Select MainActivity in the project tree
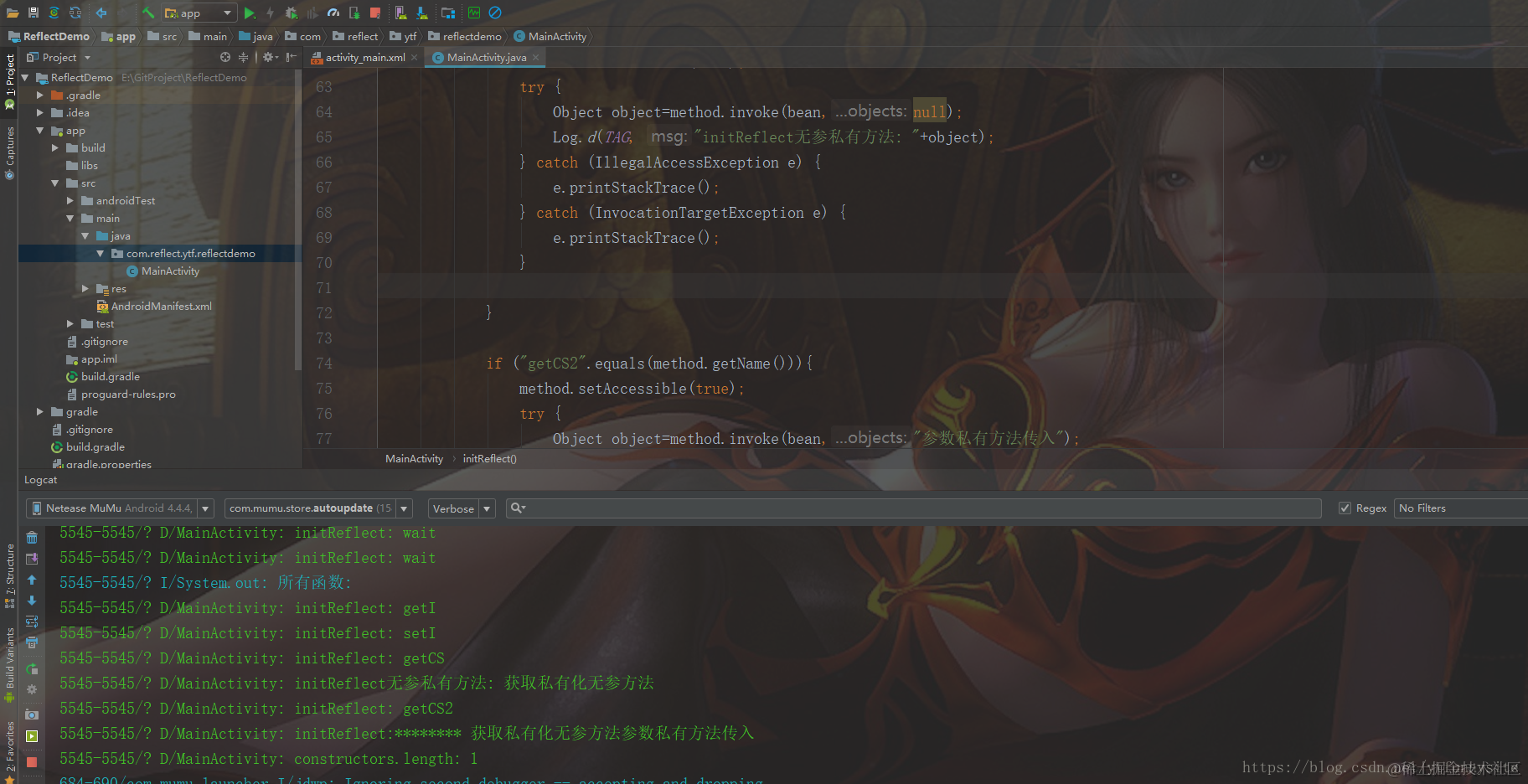The image size is (1528, 784). tap(163, 271)
